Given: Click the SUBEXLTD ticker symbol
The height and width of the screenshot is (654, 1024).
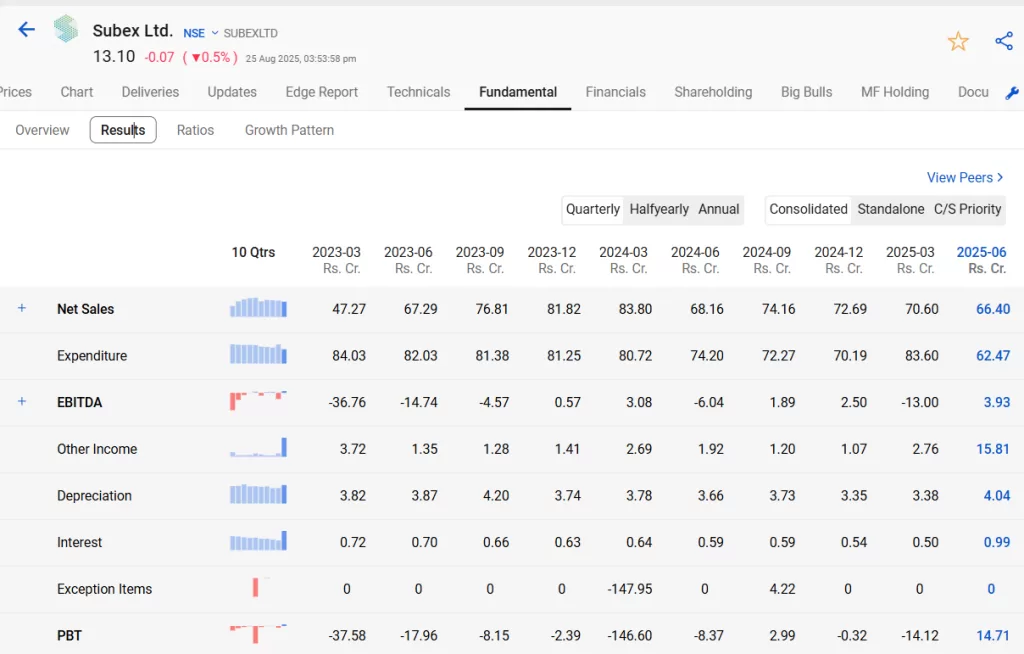Looking at the screenshot, I should pyautogui.click(x=251, y=33).
